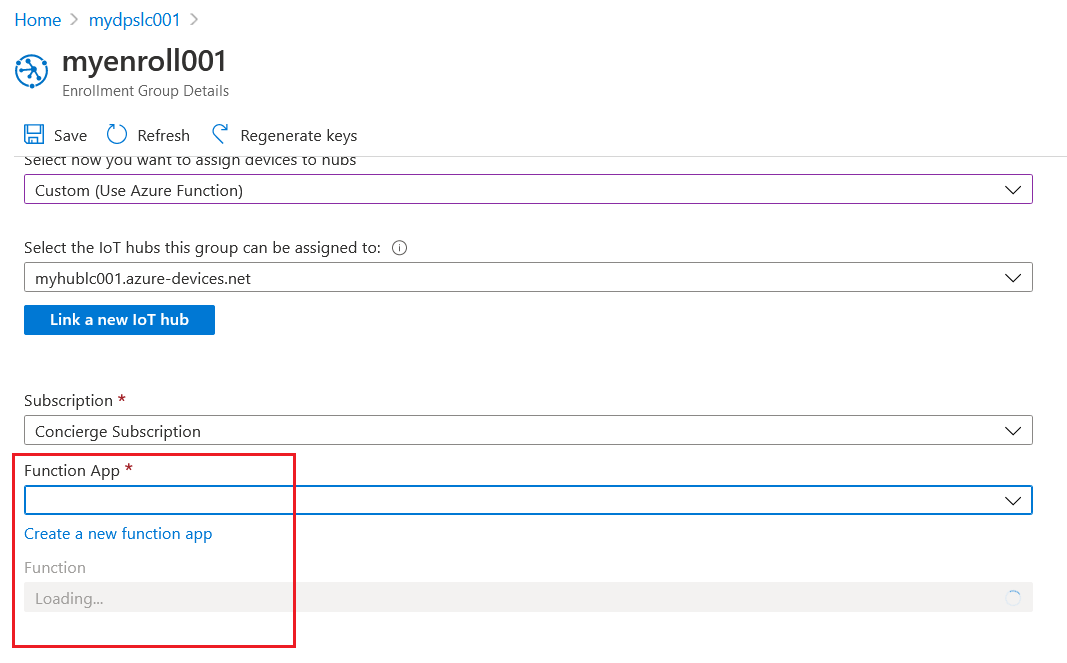Click the Select the IoT hubs label text
1067x663 pixels.
click(x=202, y=248)
